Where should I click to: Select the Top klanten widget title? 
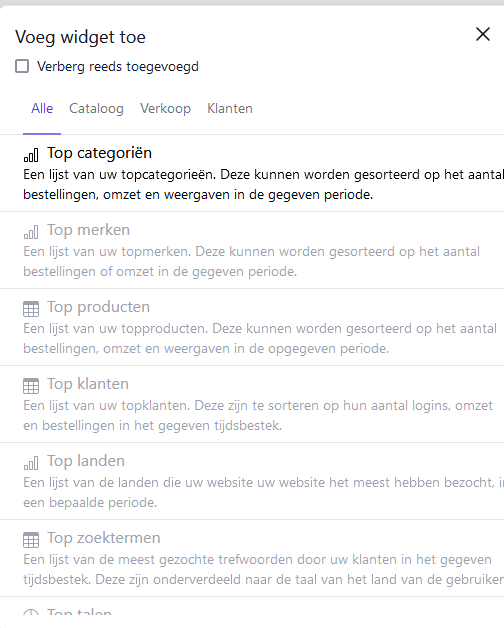pyautogui.click(x=88, y=384)
